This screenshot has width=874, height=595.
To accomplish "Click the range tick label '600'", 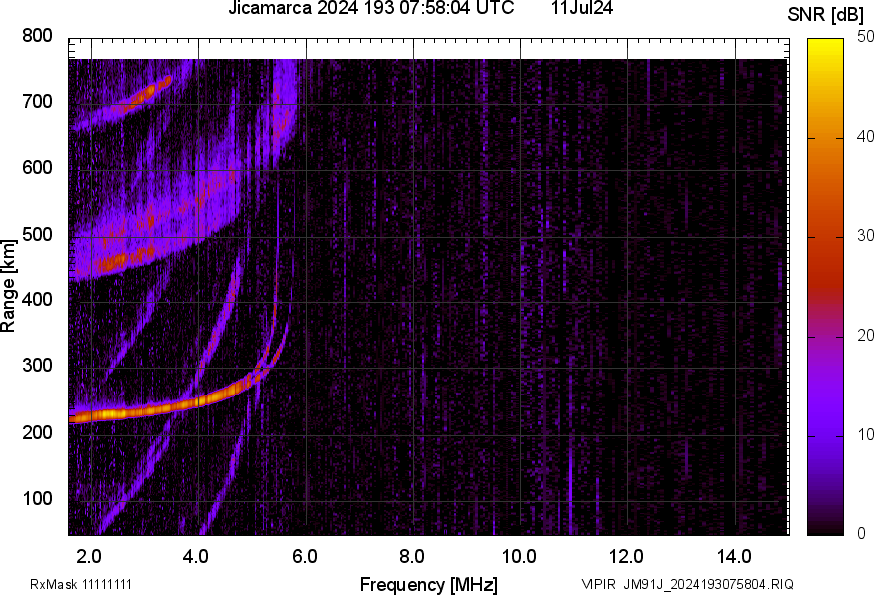I will click(x=37, y=168).
